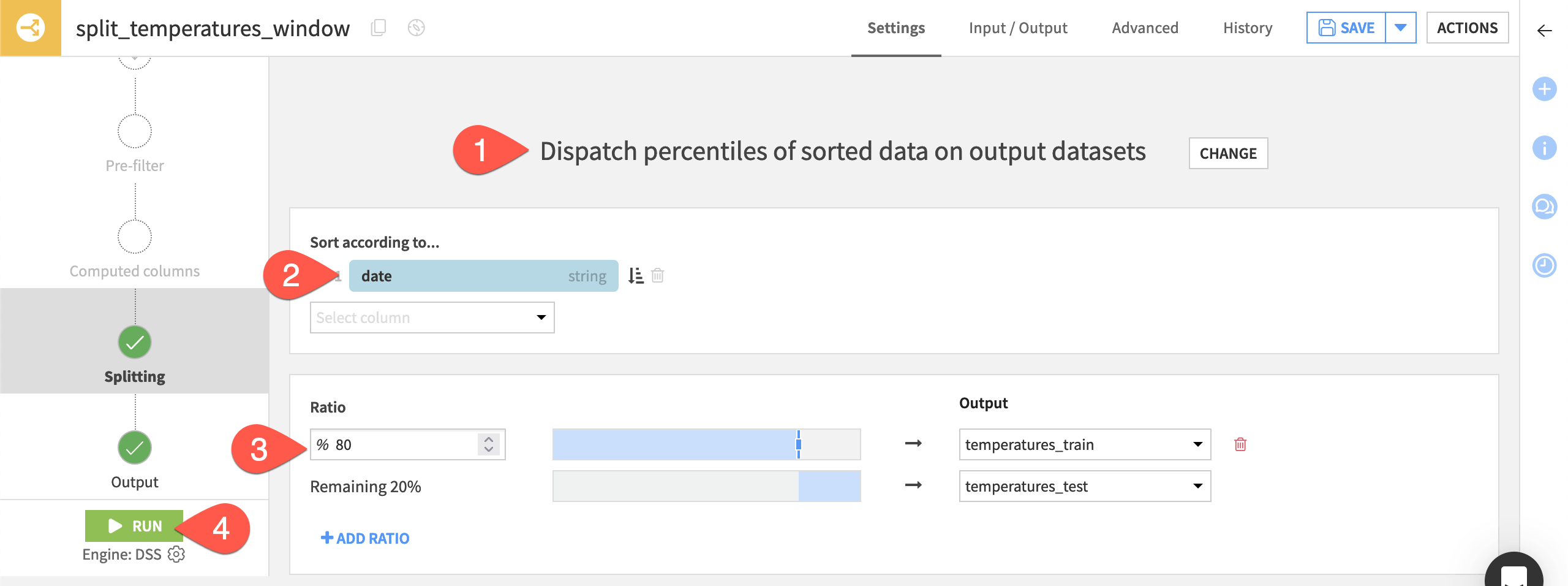Open the History tab
Image resolution: width=1568 pixels, height=586 pixels.
click(1248, 28)
